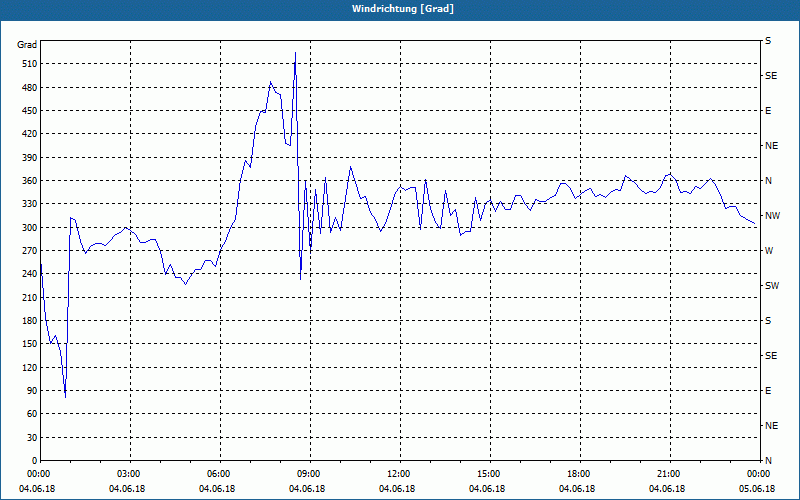This screenshot has width=800, height=500.
Task: Click the 'Windrichtung [Grad]' chart title
Action: click(403, 9)
